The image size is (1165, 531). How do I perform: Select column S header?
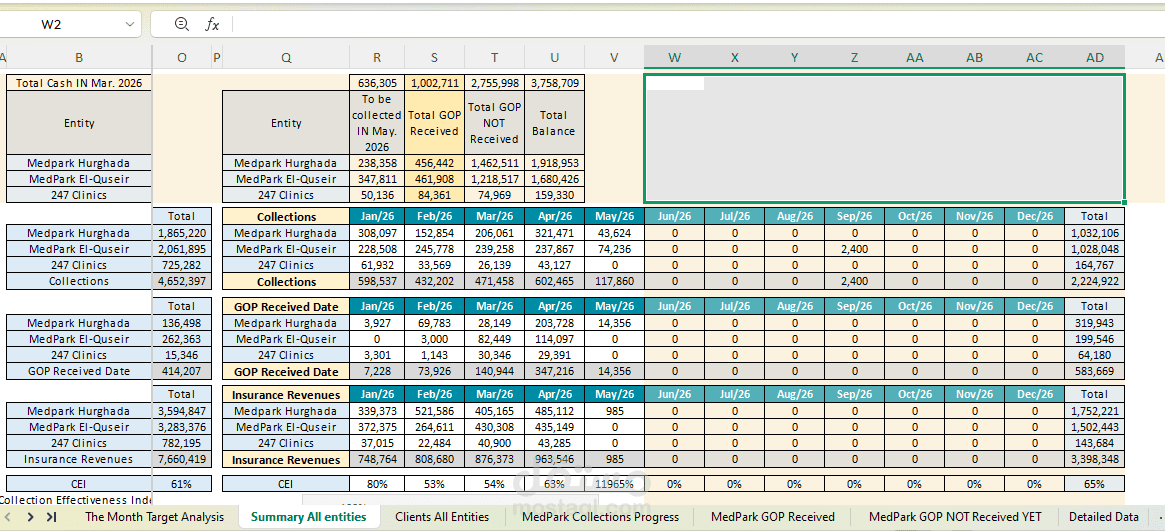click(x=435, y=57)
